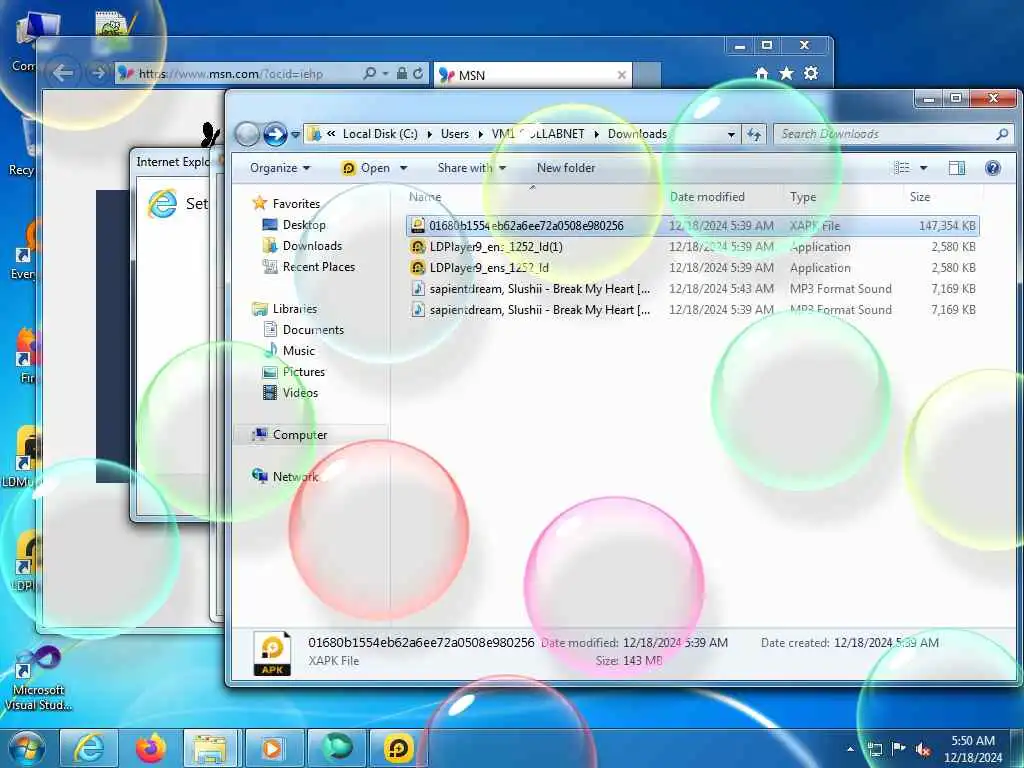The width and height of the screenshot is (1024, 768).
Task: Change the view using the view icon
Action: pos(902,168)
